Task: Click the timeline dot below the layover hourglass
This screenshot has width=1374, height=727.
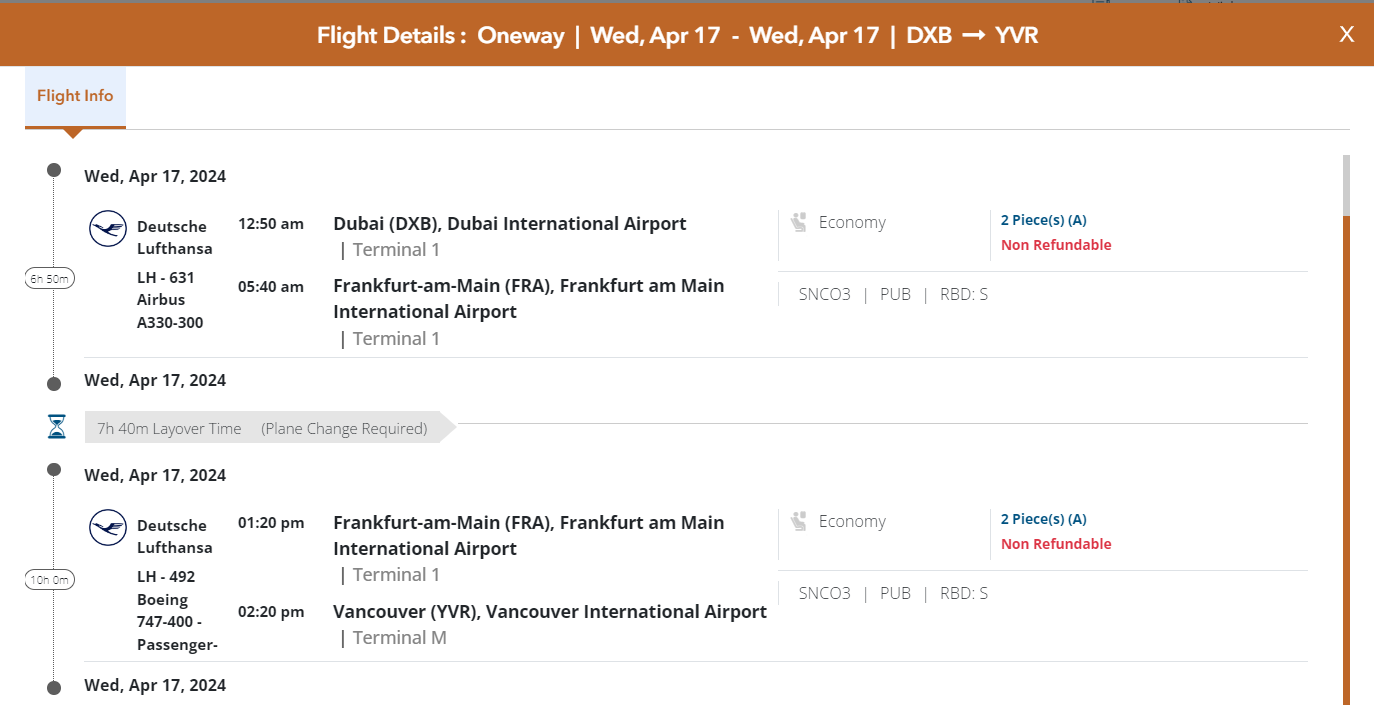Action: [54, 469]
